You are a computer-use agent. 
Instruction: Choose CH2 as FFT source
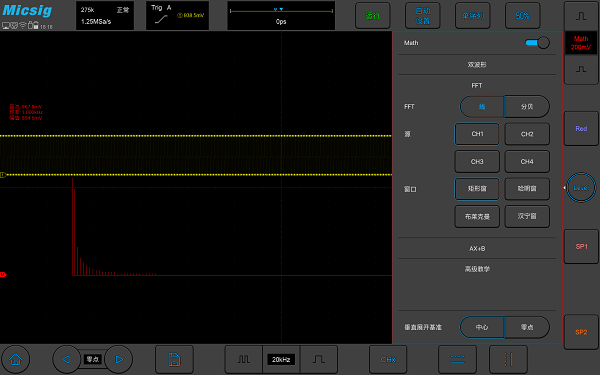tap(527, 134)
